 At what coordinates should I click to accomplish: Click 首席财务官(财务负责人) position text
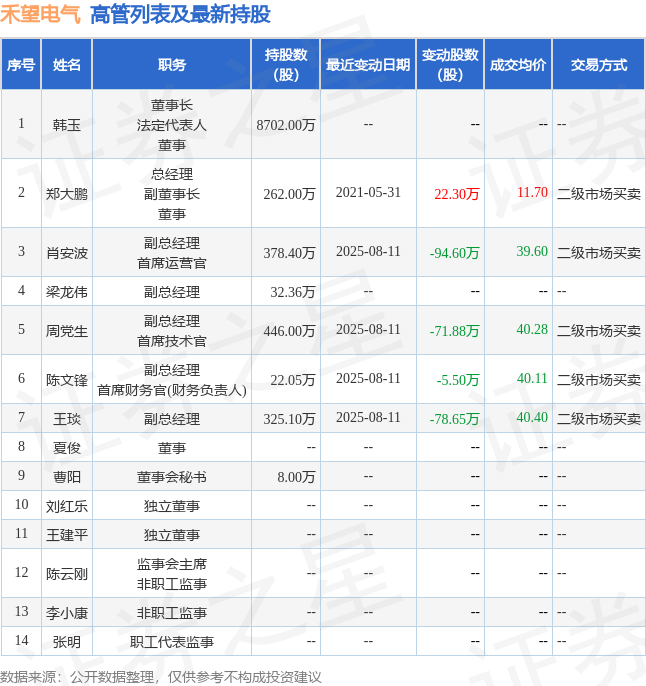pyautogui.click(x=171, y=390)
